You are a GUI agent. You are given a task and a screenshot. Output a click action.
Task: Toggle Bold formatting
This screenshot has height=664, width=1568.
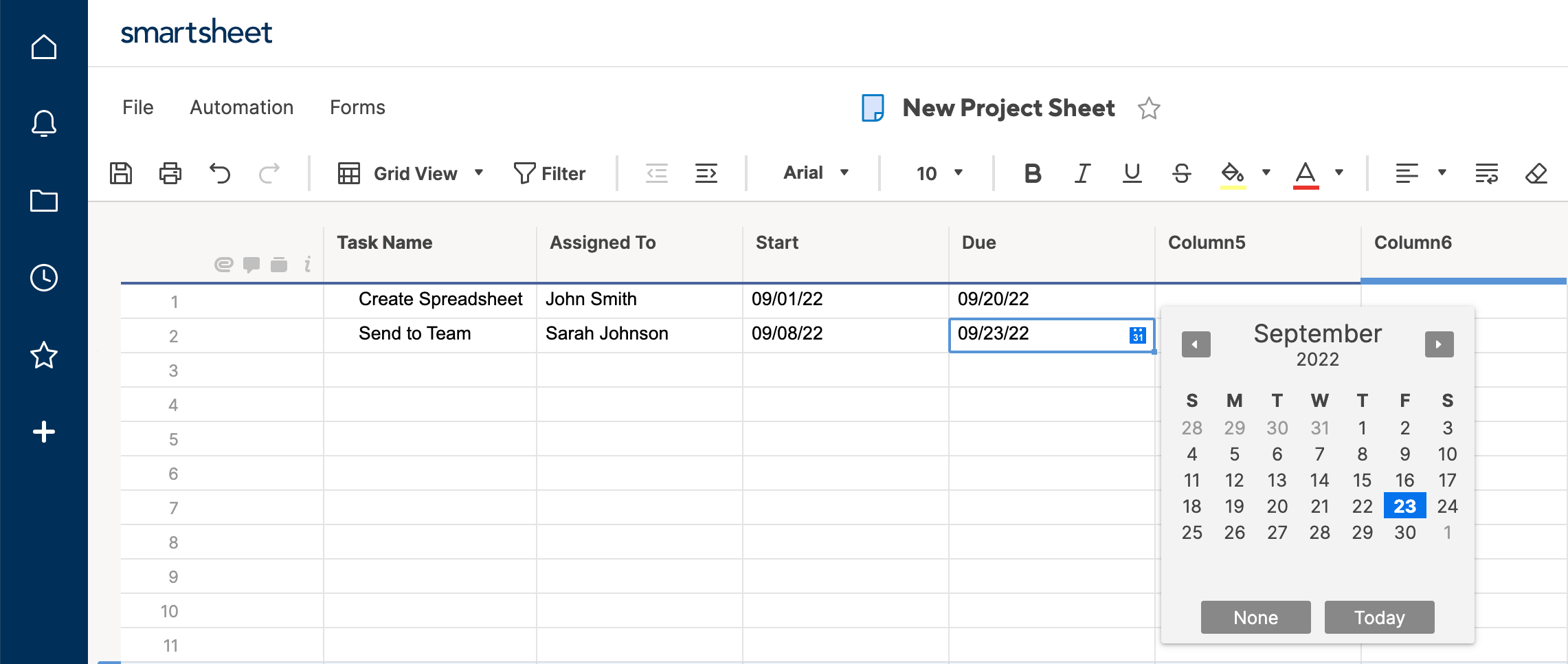coord(1032,173)
